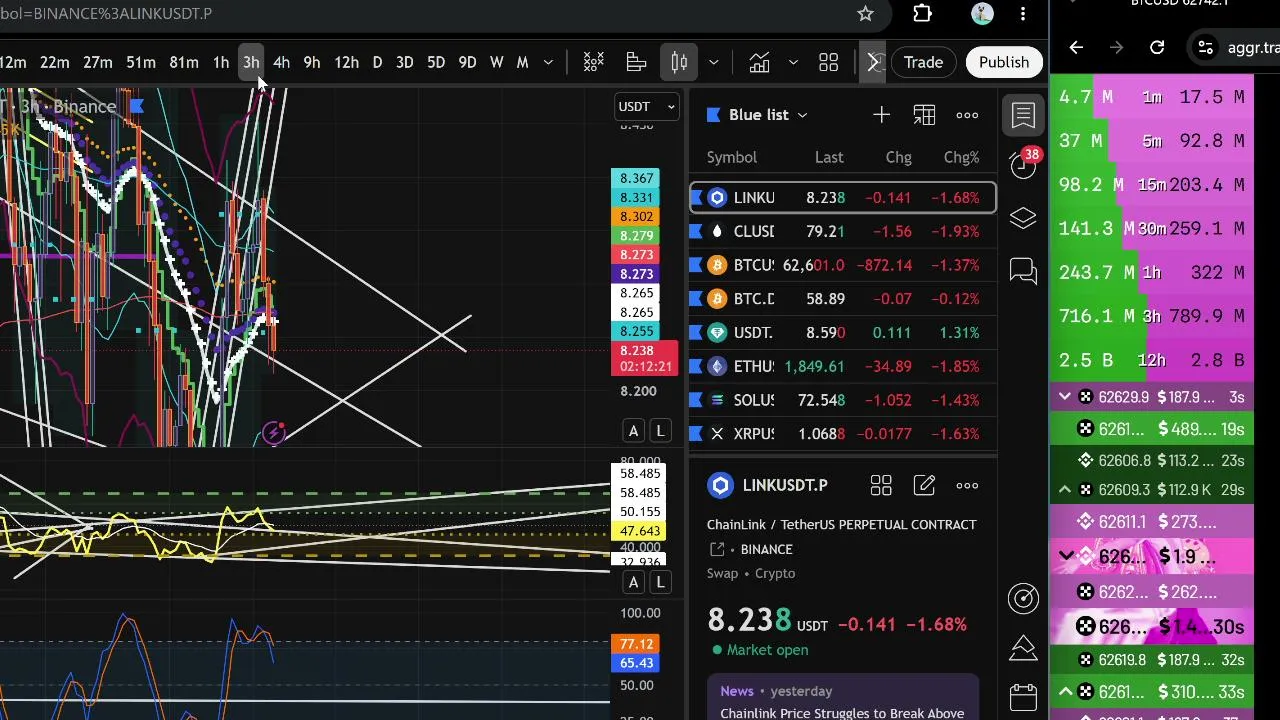Reload the aggr.trade window
1280x720 pixels.
[1157, 47]
